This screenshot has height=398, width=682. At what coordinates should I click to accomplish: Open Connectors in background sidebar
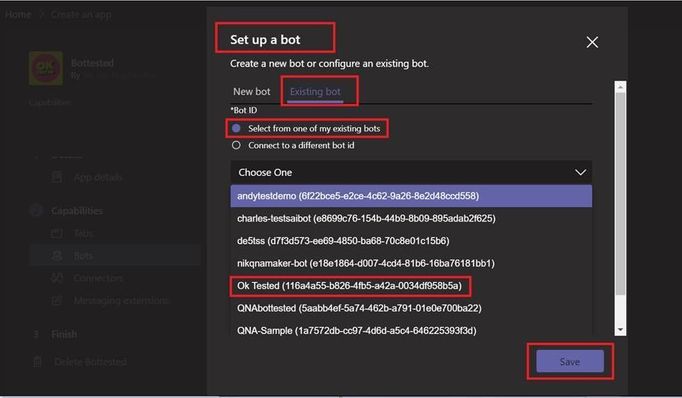98,278
